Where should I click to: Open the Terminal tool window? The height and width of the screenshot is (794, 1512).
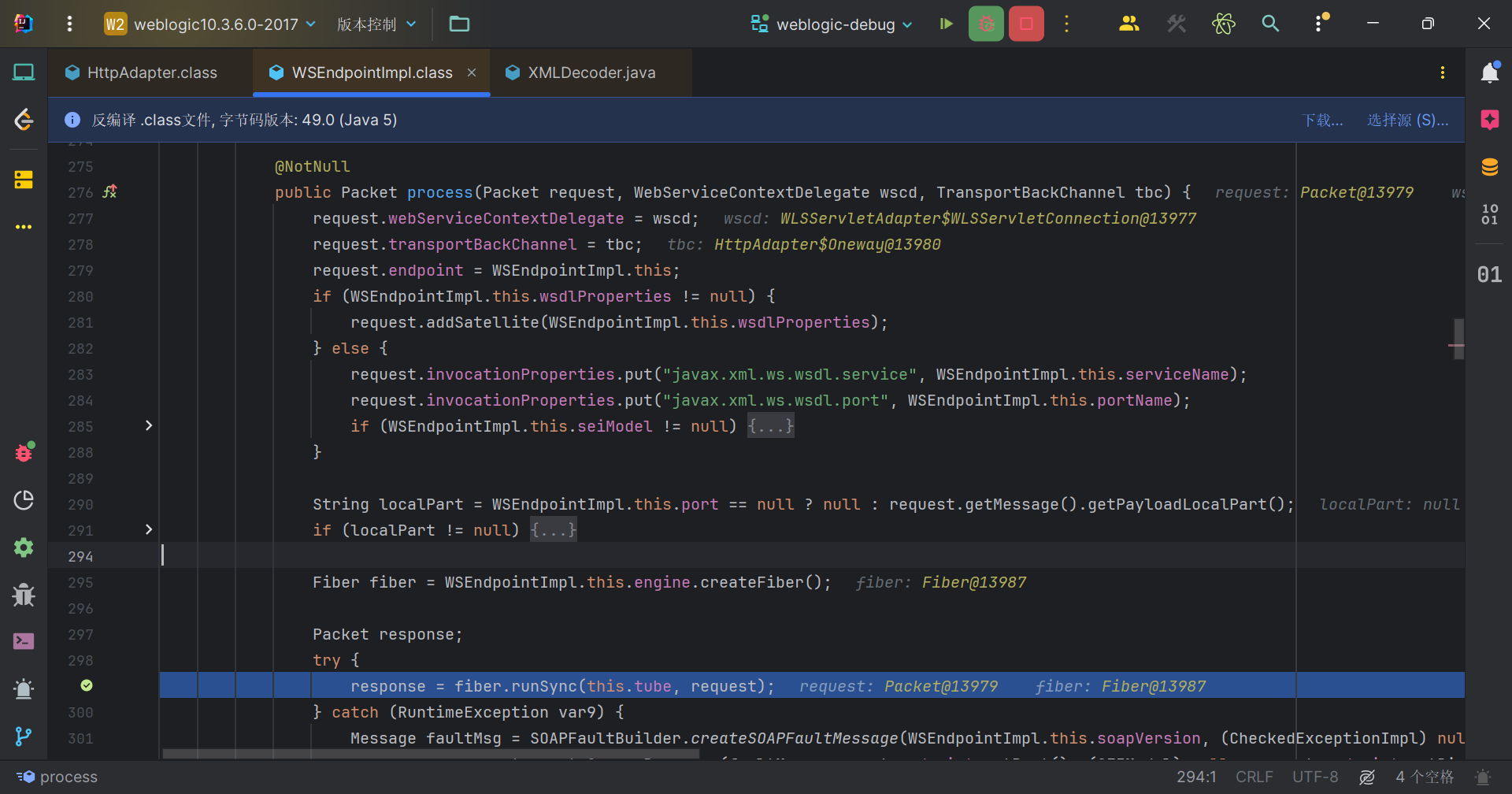24,641
